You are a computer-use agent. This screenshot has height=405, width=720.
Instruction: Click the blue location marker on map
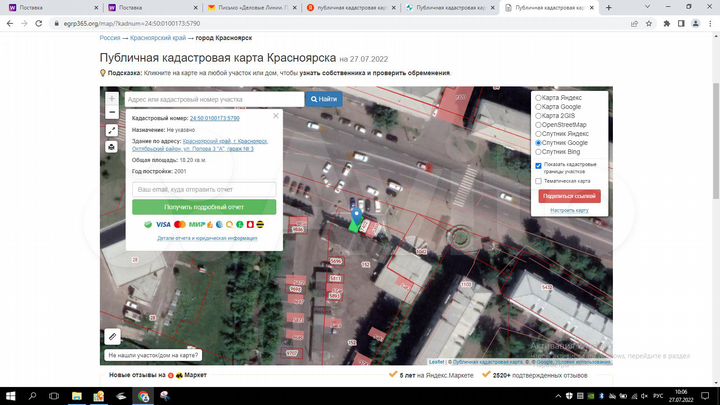pyautogui.click(x=357, y=216)
